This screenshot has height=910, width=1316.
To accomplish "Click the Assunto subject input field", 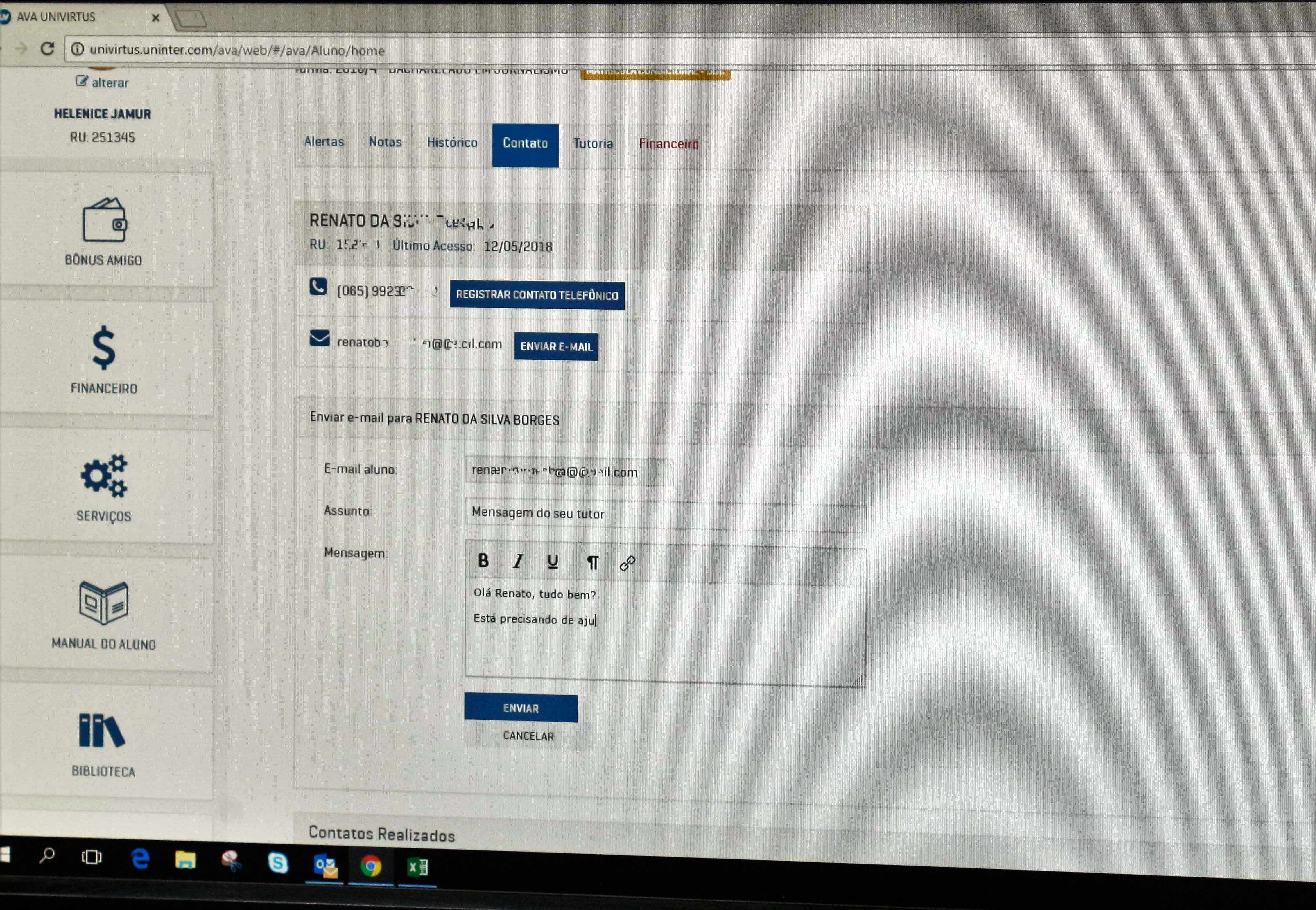I will click(665, 515).
